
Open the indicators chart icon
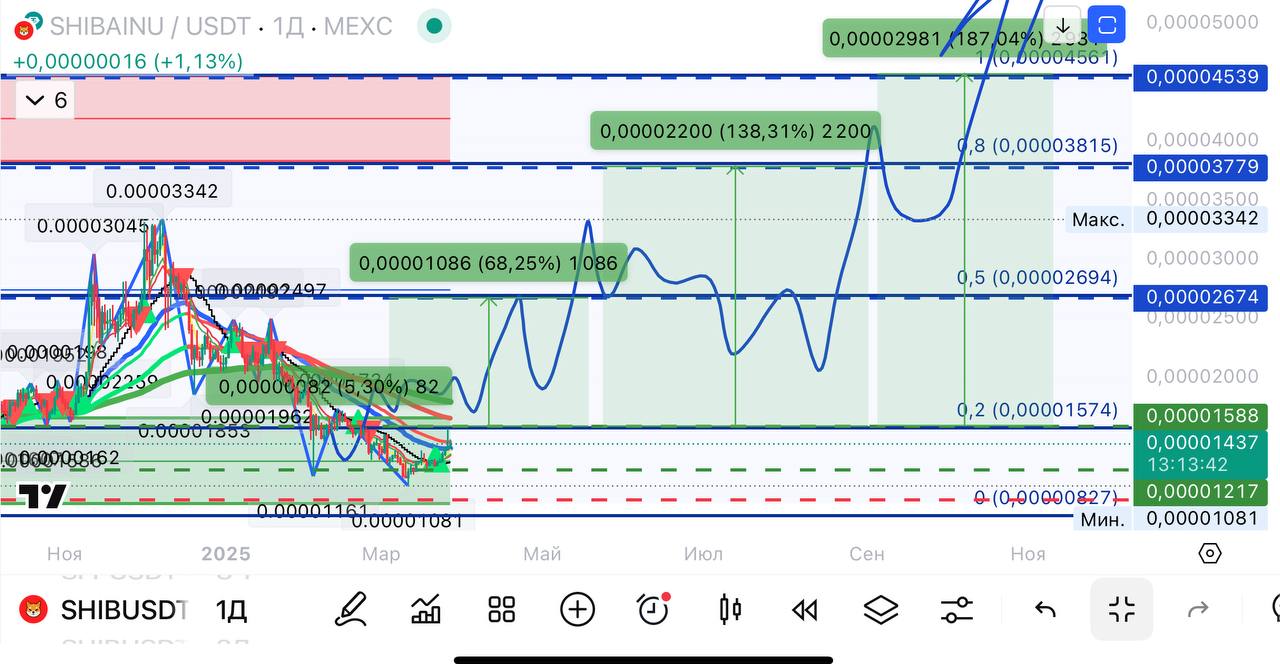pos(426,609)
